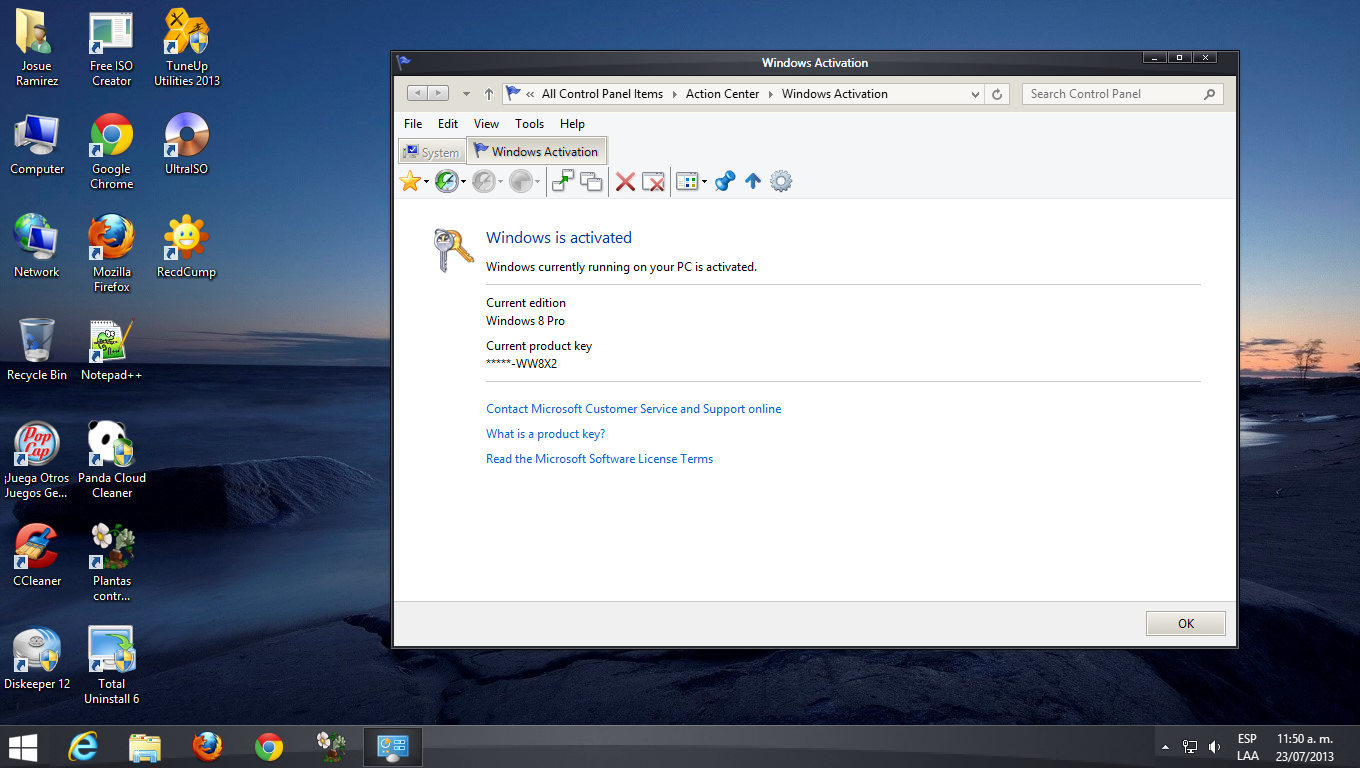Select the Computer desktop icon
The width and height of the screenshot is (1360, 768).
[x=37, y=145]
